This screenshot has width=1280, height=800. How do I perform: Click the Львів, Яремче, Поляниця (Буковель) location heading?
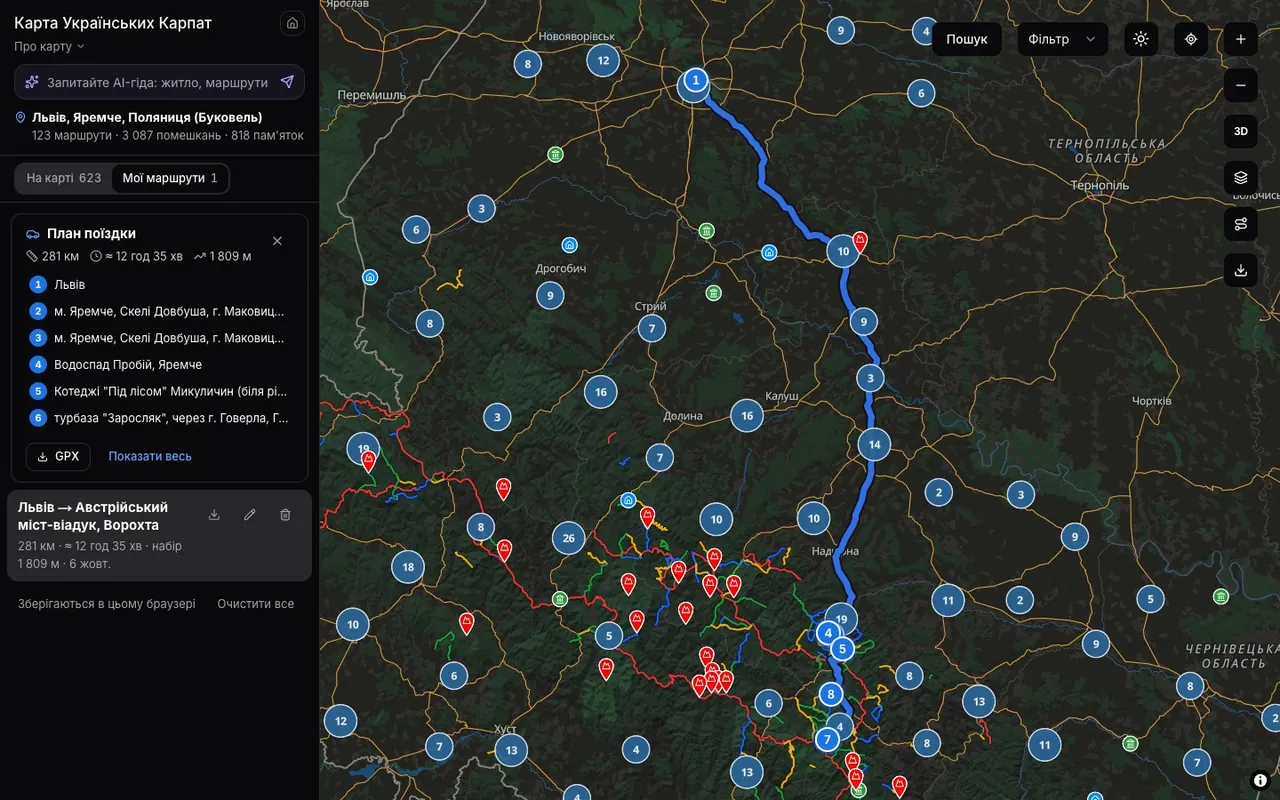point(147,117)
